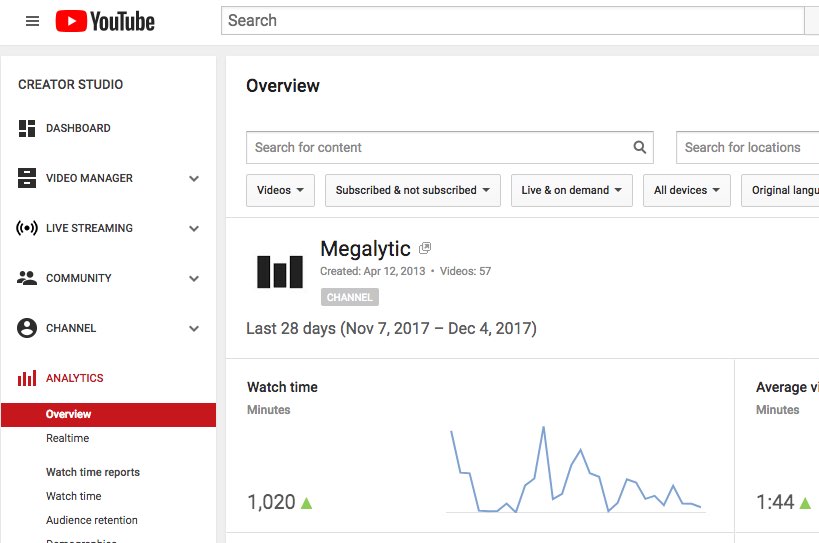Open the Live & on demand dropdown

pos(571,191)
